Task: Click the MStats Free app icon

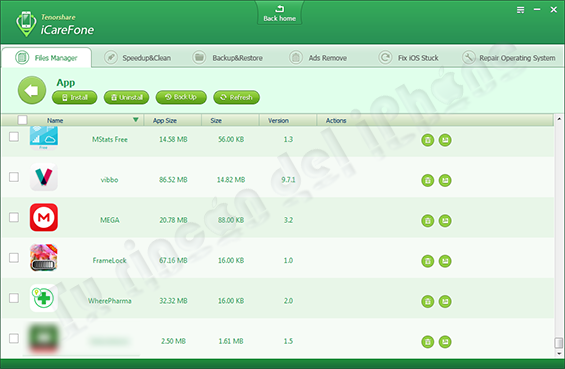Action: tap(44, 138)
